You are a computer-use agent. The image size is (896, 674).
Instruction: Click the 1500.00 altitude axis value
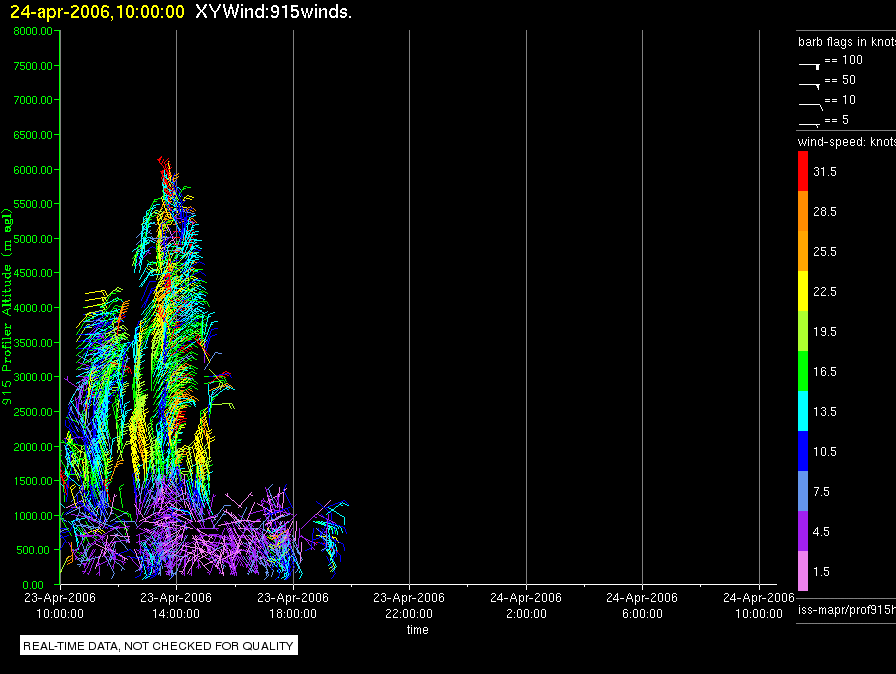(x=33, y=481)
